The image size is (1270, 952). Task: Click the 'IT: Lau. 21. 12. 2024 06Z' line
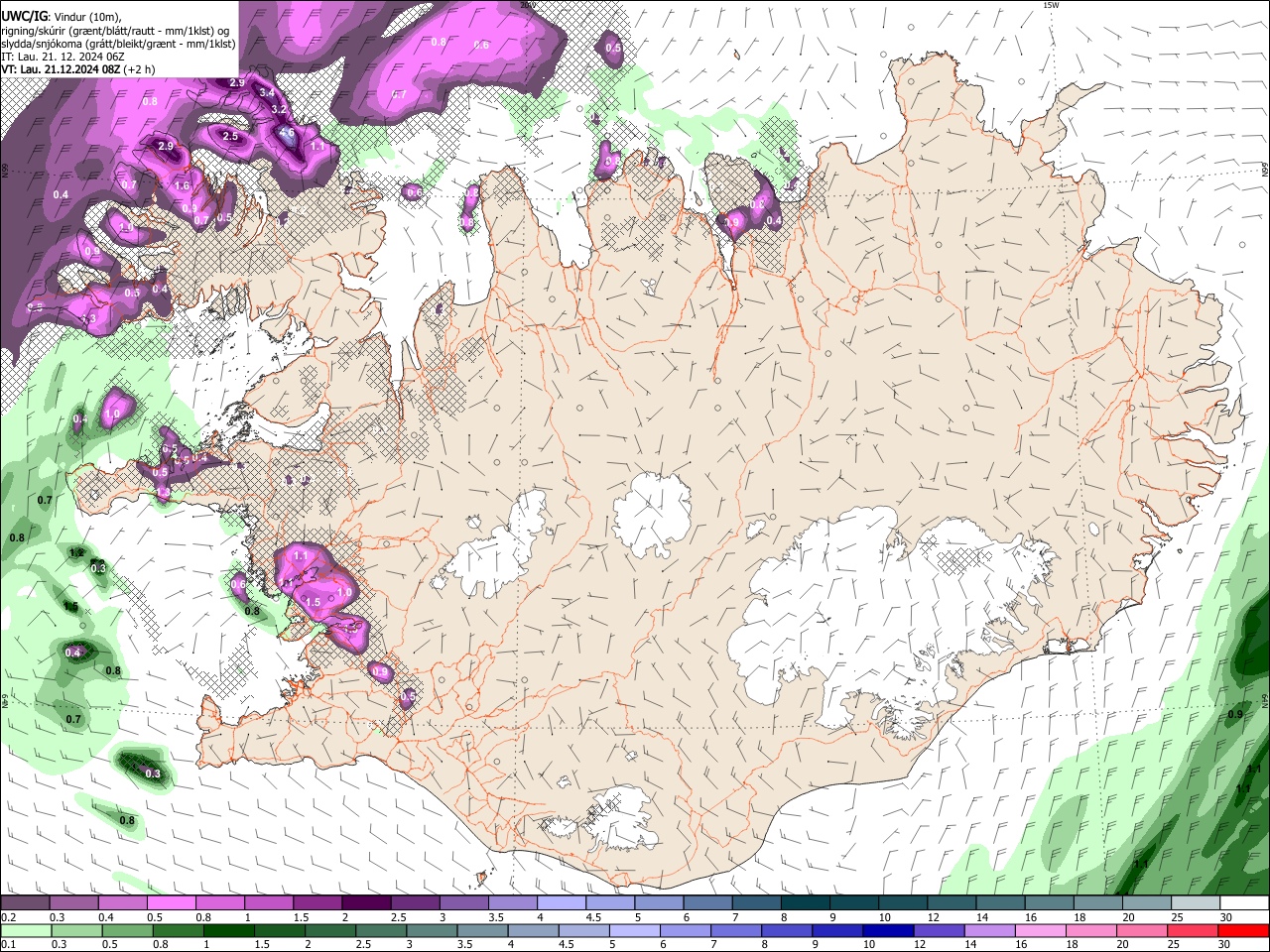pos(63,57)
